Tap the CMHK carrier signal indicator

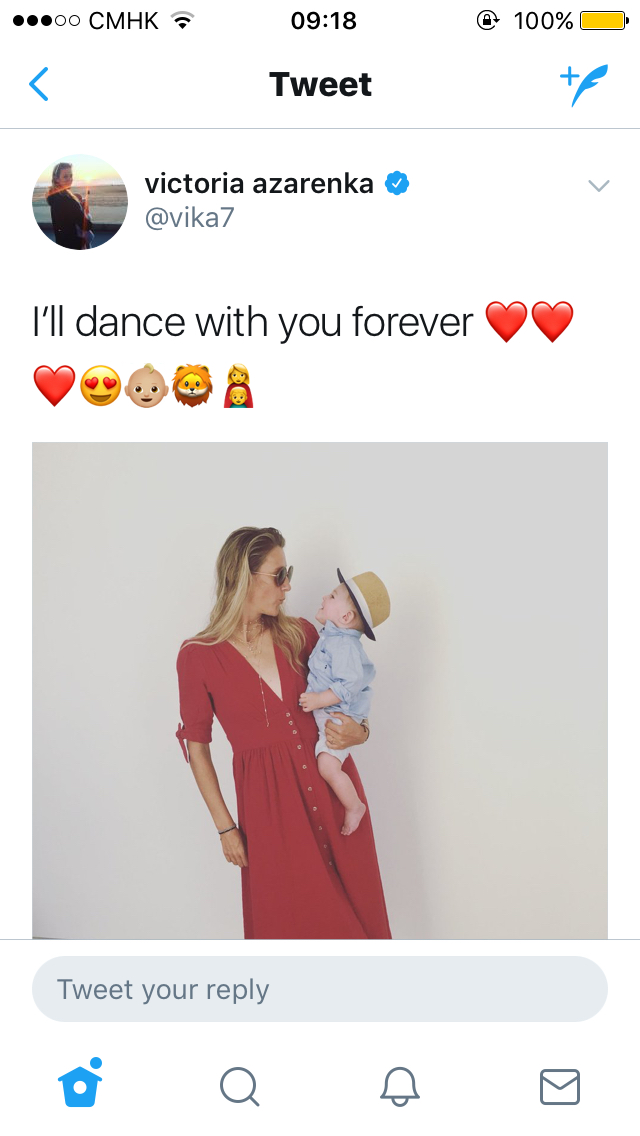[x=86, y=20]
